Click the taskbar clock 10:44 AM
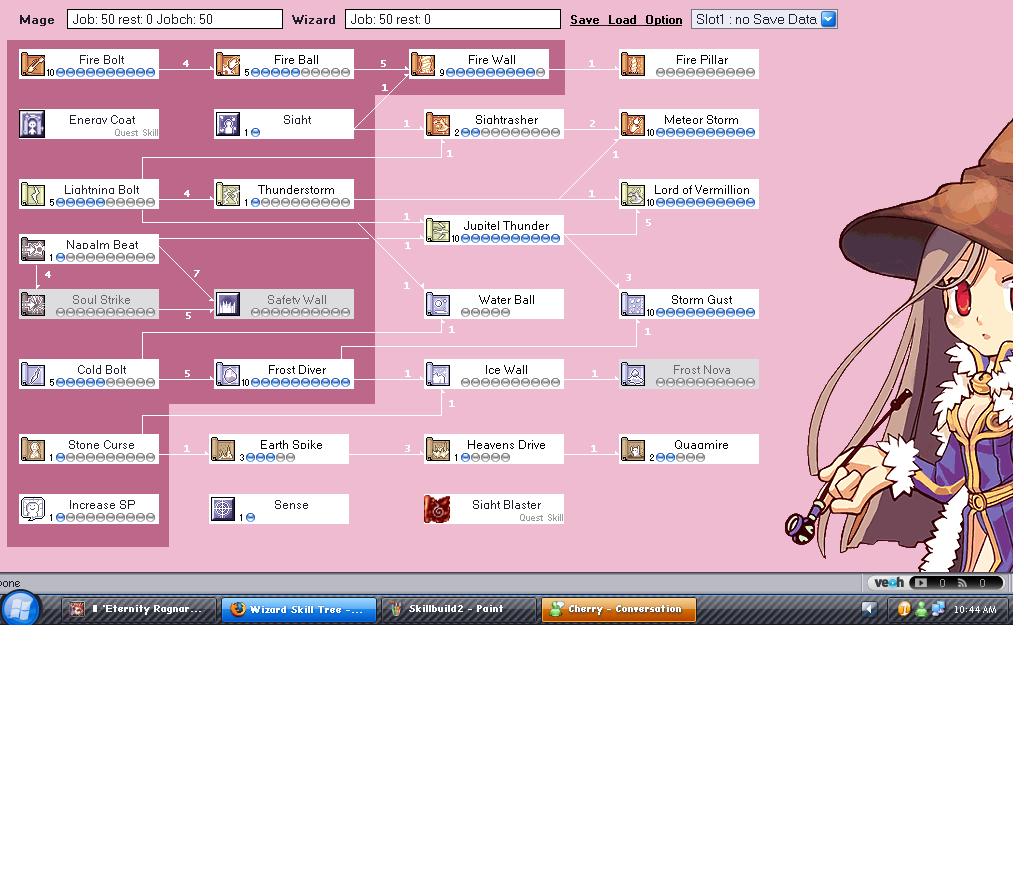The width and height of the screenshot is (1024, 892). pos(975,609)
